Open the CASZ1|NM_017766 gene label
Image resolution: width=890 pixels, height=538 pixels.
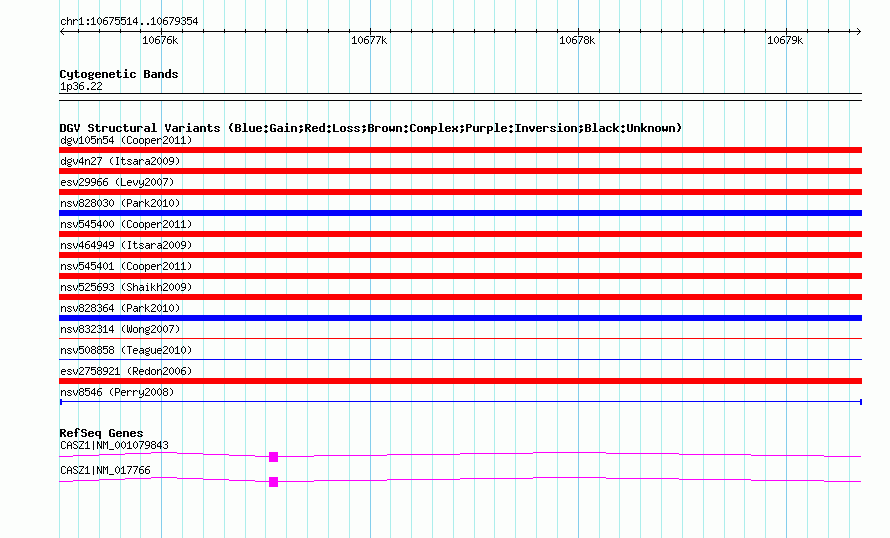(x=106, y=470)
